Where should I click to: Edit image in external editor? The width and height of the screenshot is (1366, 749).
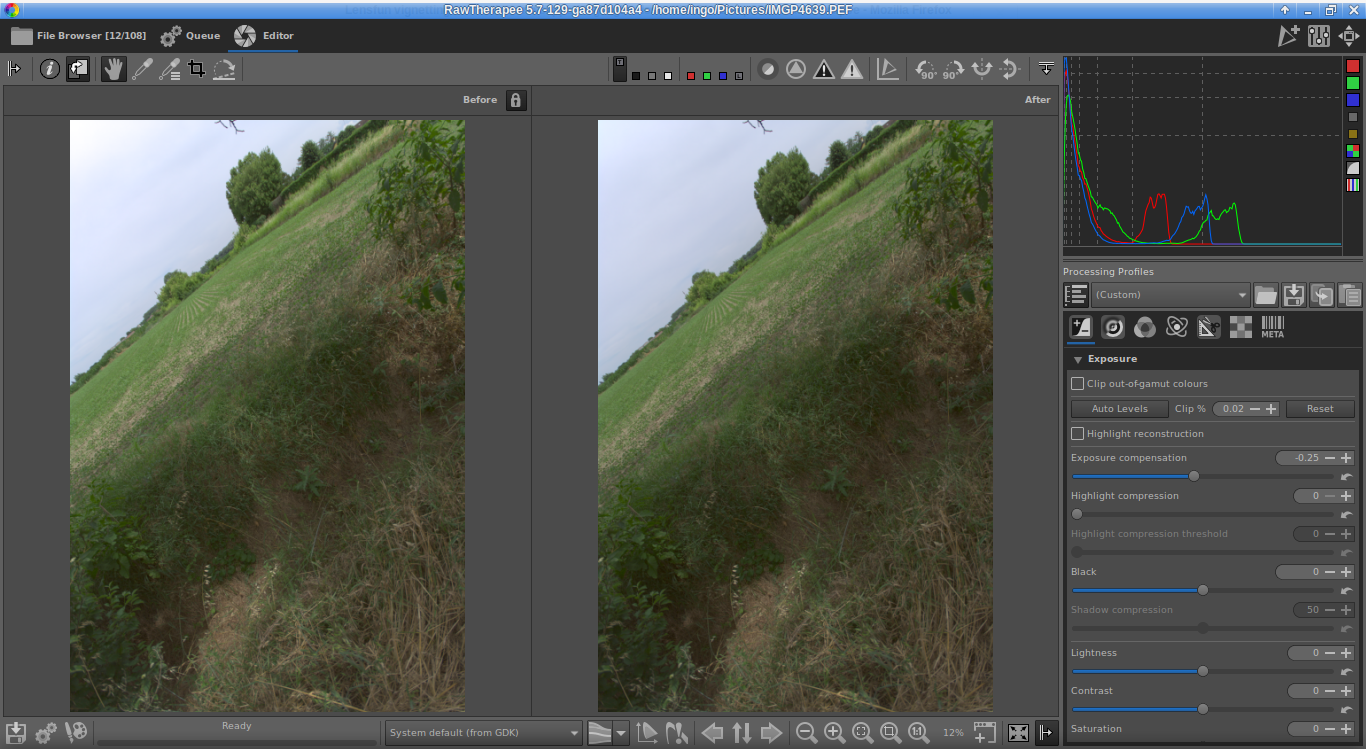[x=76, y=733]
